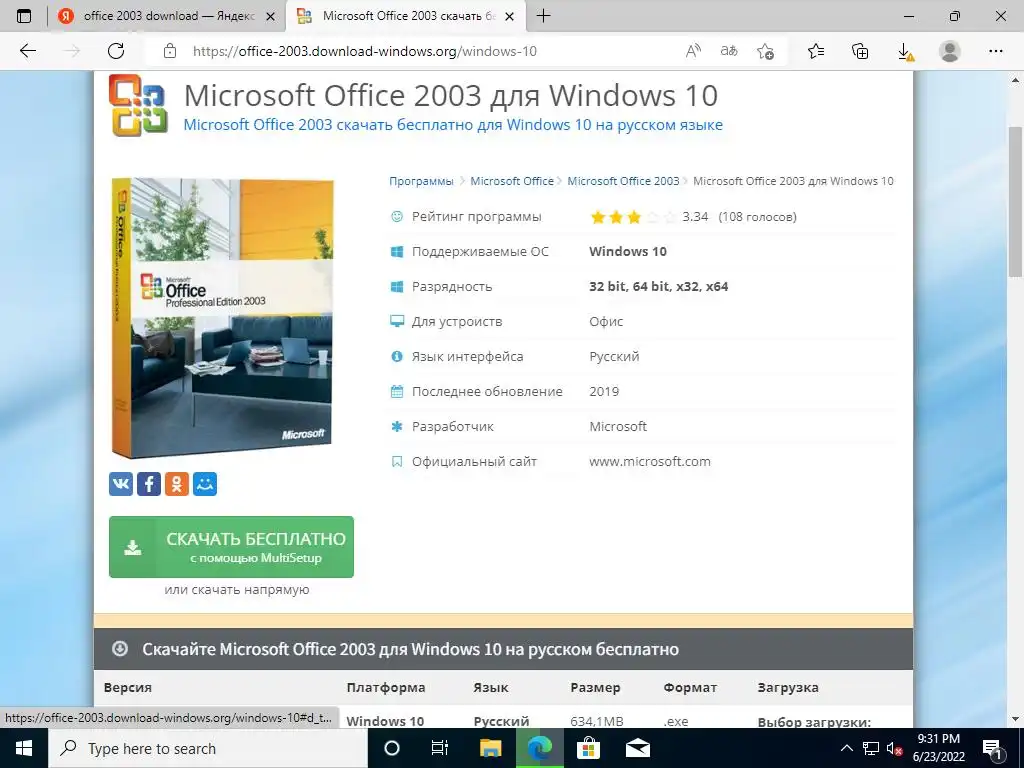Share the page on Facebook
Viewport: 1024px width, 768px height.
point(149,484)
